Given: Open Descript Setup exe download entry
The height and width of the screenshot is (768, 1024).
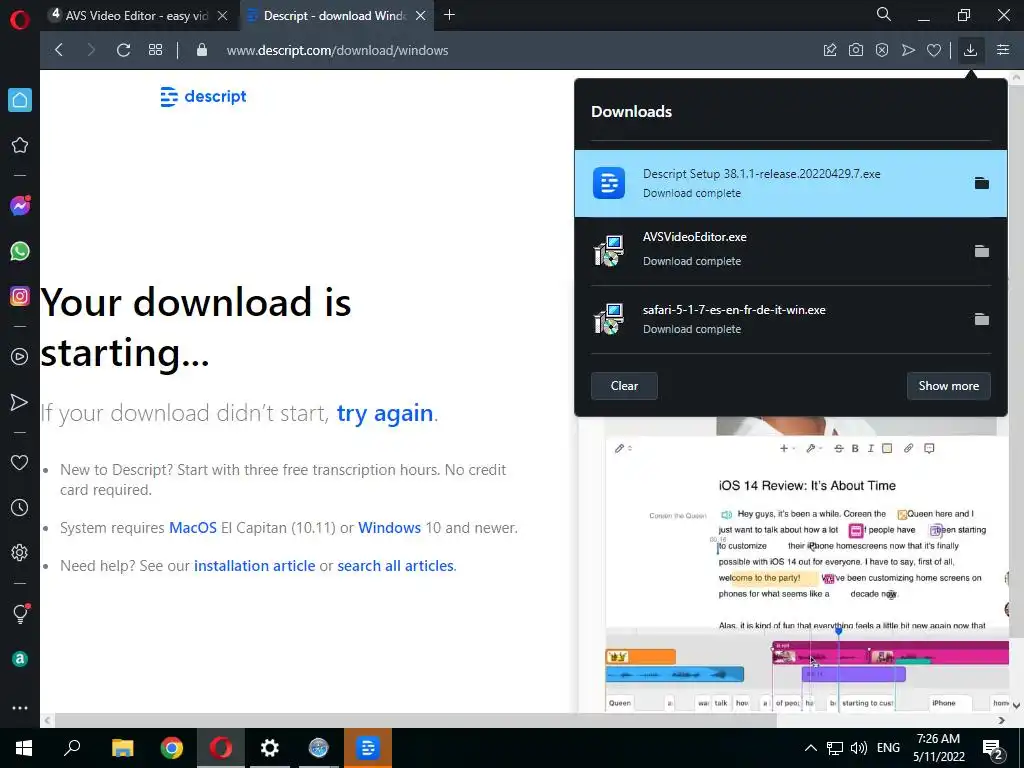Looking at the screenshot, I should (790, 184).
